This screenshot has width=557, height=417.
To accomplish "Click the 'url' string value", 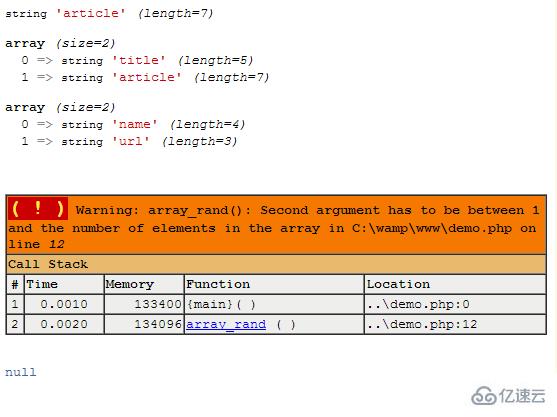I will [131, 141].
